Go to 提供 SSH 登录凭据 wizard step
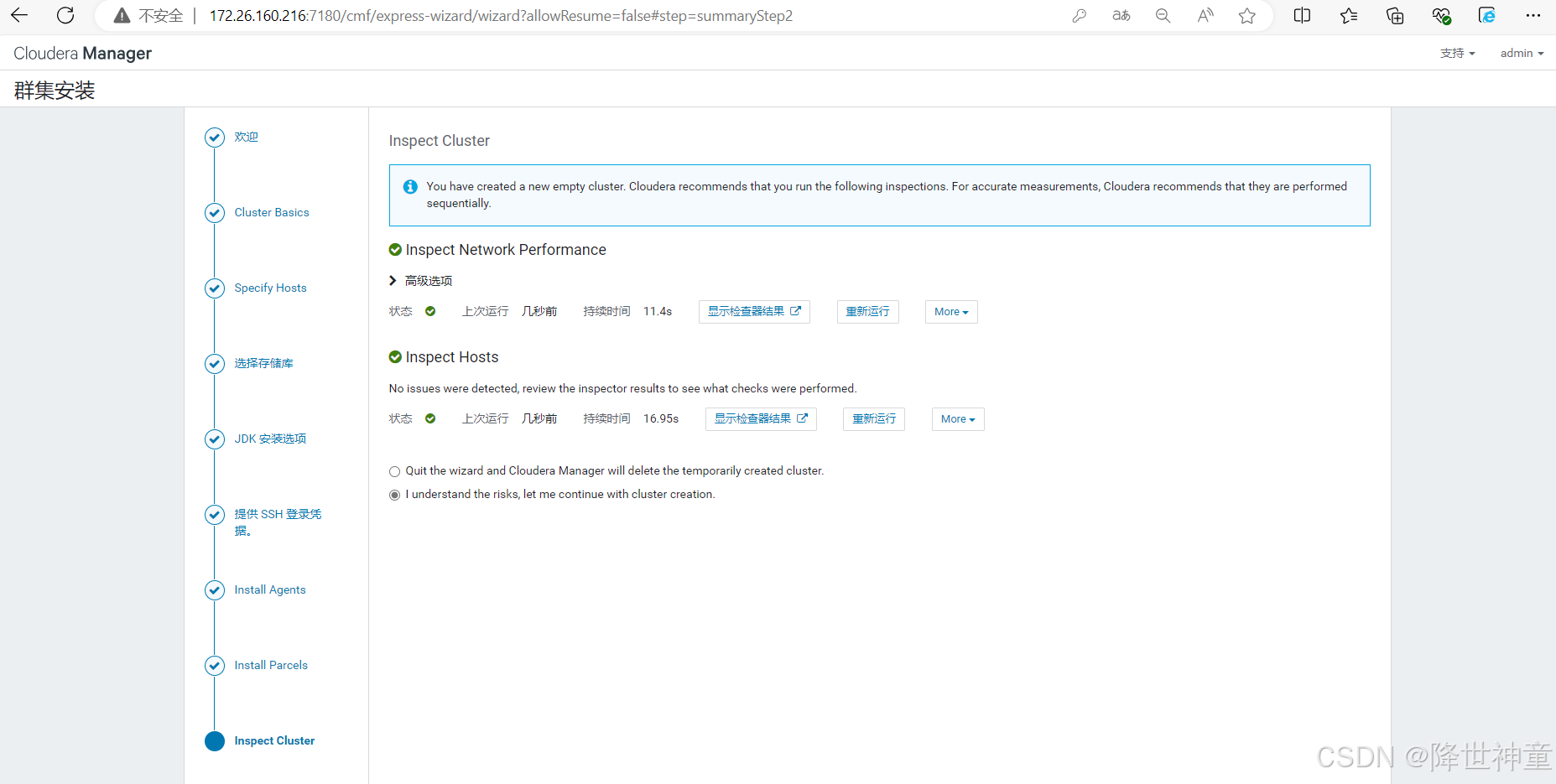This screenshot has height=784, width=1556. (278, 522)
